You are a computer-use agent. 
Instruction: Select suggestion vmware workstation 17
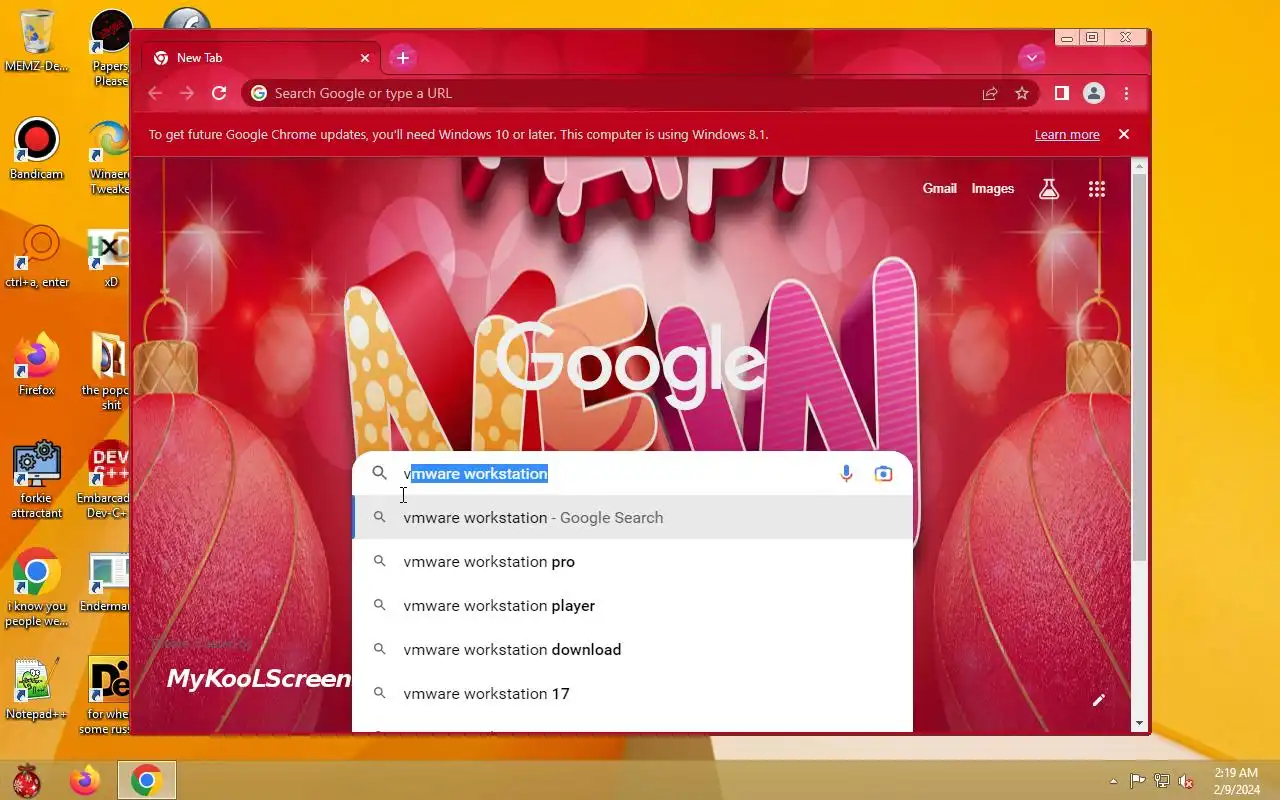(x=632, y=694)
